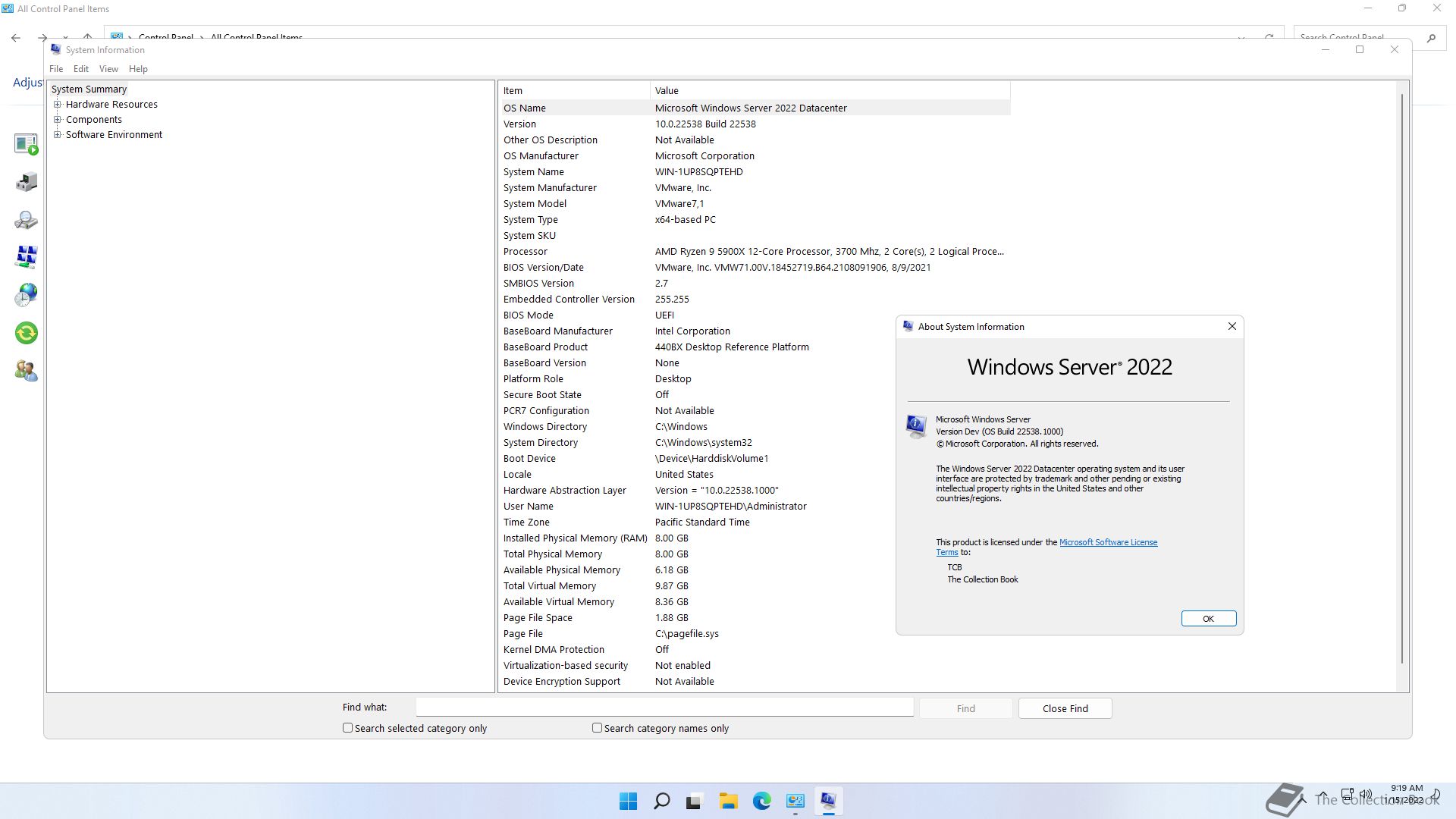
Task: Open the Edit menu
Action: click(81, 68)
